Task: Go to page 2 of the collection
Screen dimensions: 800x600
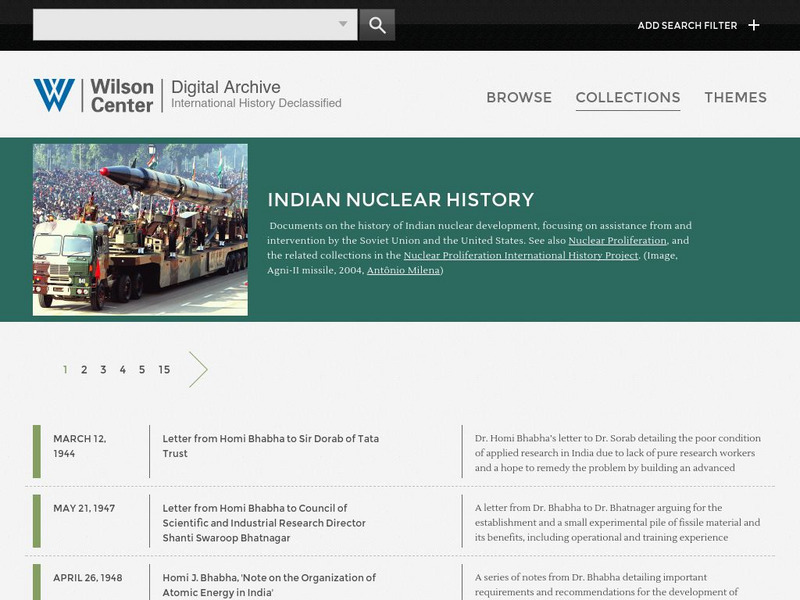Action: 84,368
